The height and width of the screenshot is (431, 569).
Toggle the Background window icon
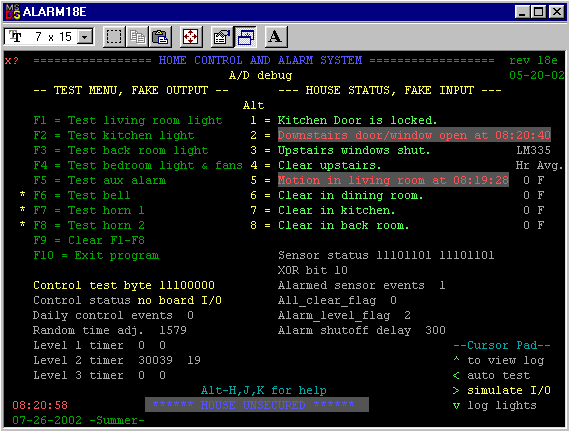[245, 37]
